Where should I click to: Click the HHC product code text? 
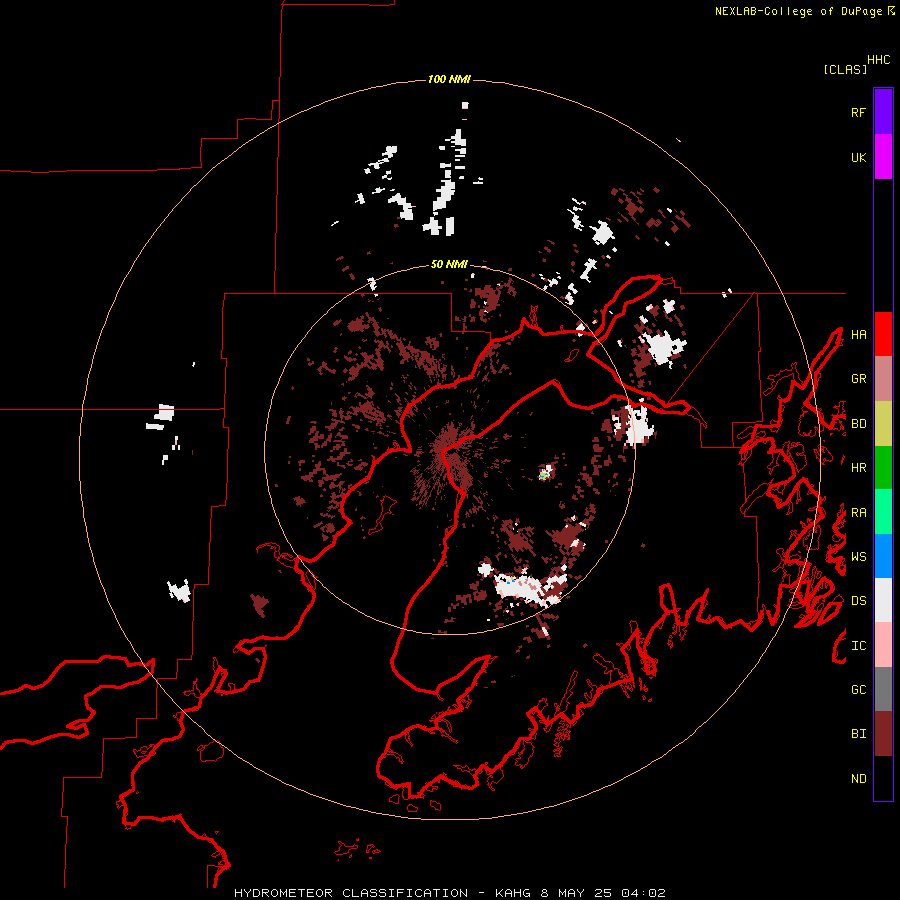point(879,60)
